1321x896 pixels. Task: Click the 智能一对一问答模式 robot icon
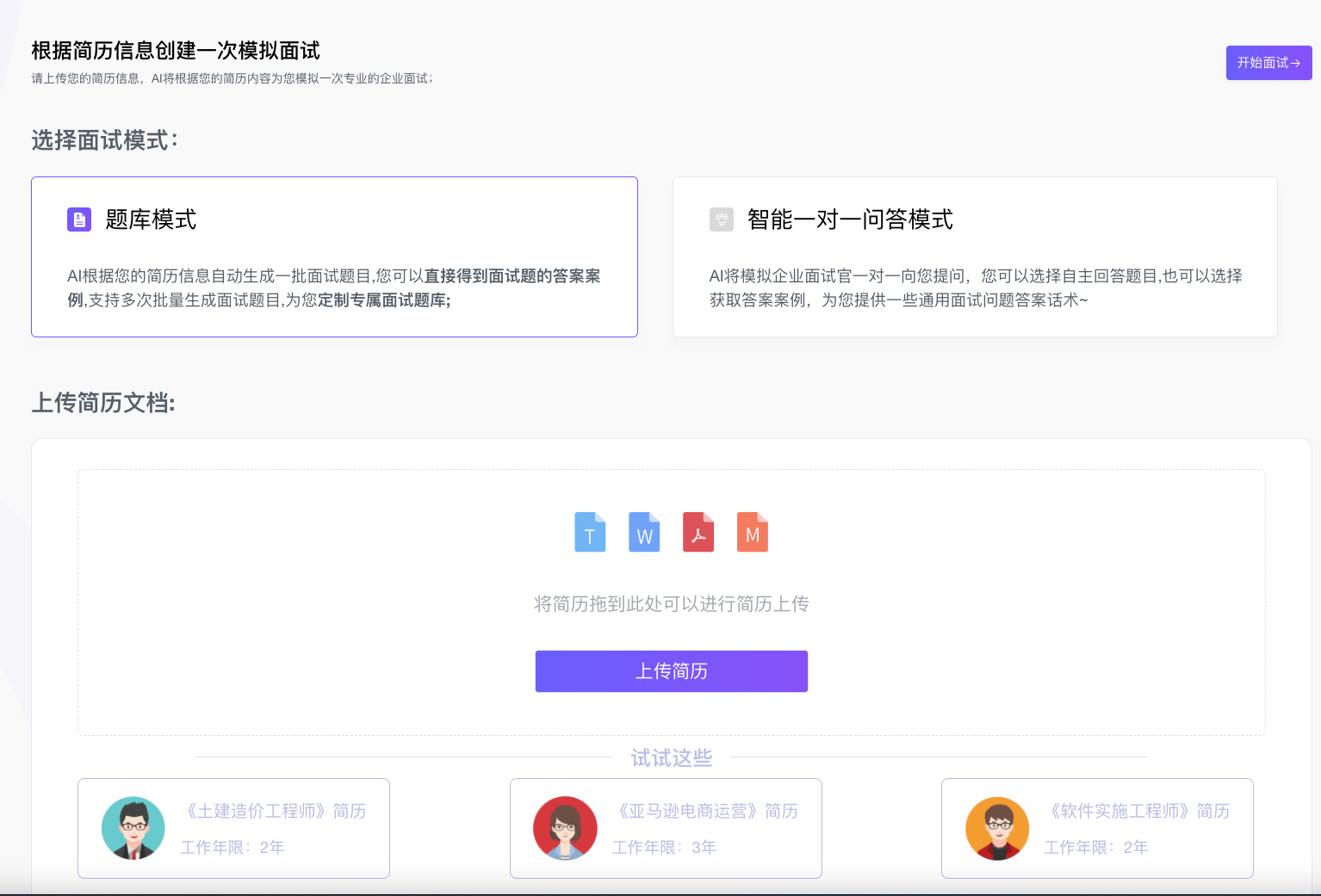pyautogui.click(x=722, y=219)
